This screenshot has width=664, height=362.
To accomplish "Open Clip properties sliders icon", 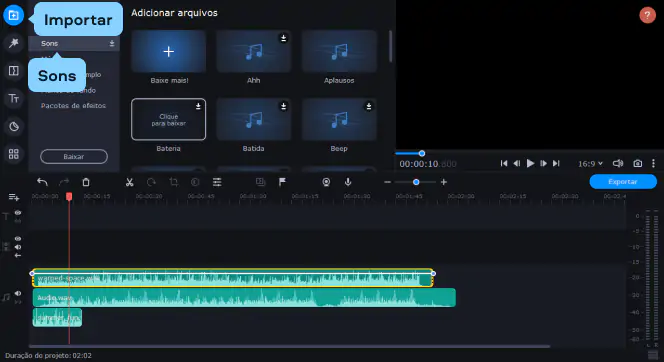I will [x=217, y=182].
